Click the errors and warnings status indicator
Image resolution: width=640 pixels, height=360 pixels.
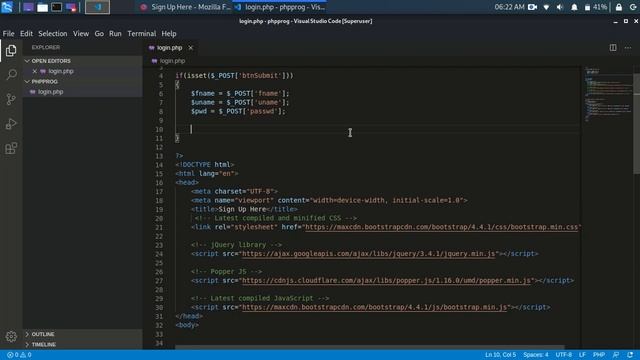[x=20, y=355]
